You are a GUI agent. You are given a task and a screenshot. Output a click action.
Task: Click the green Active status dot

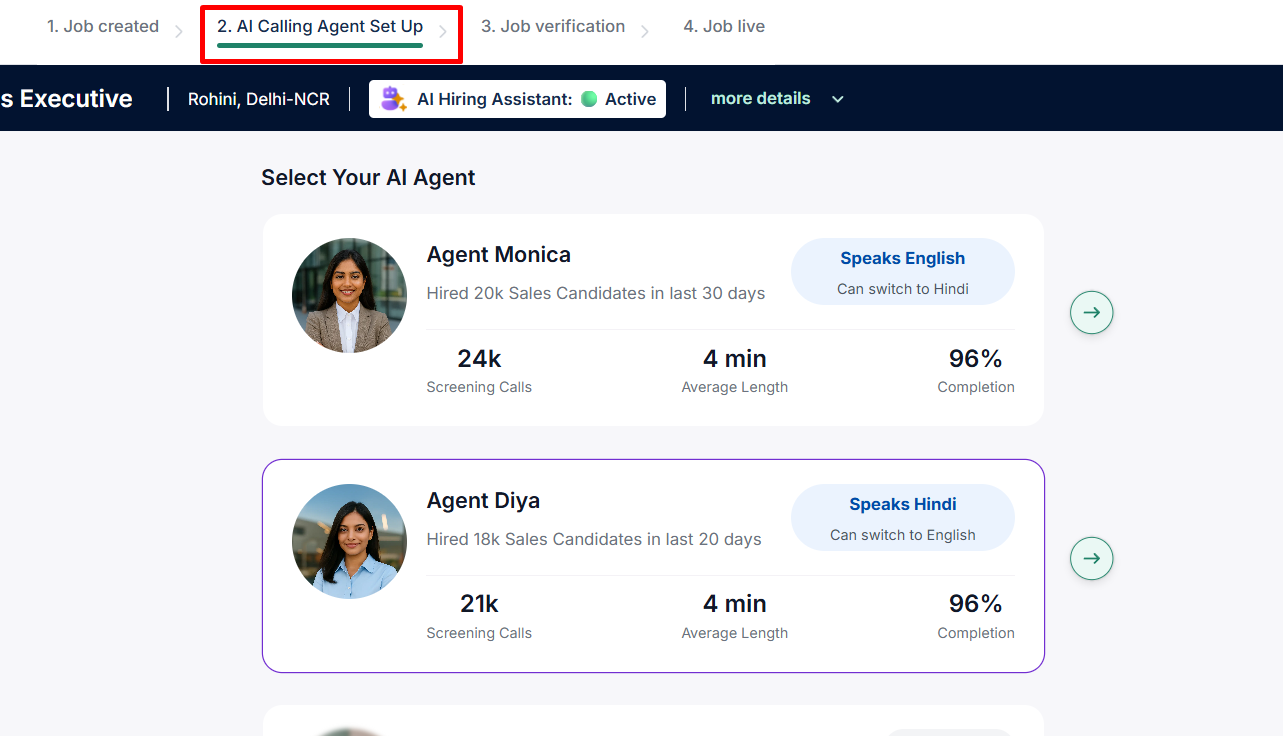pyautogui.click(x=589, y=99)
